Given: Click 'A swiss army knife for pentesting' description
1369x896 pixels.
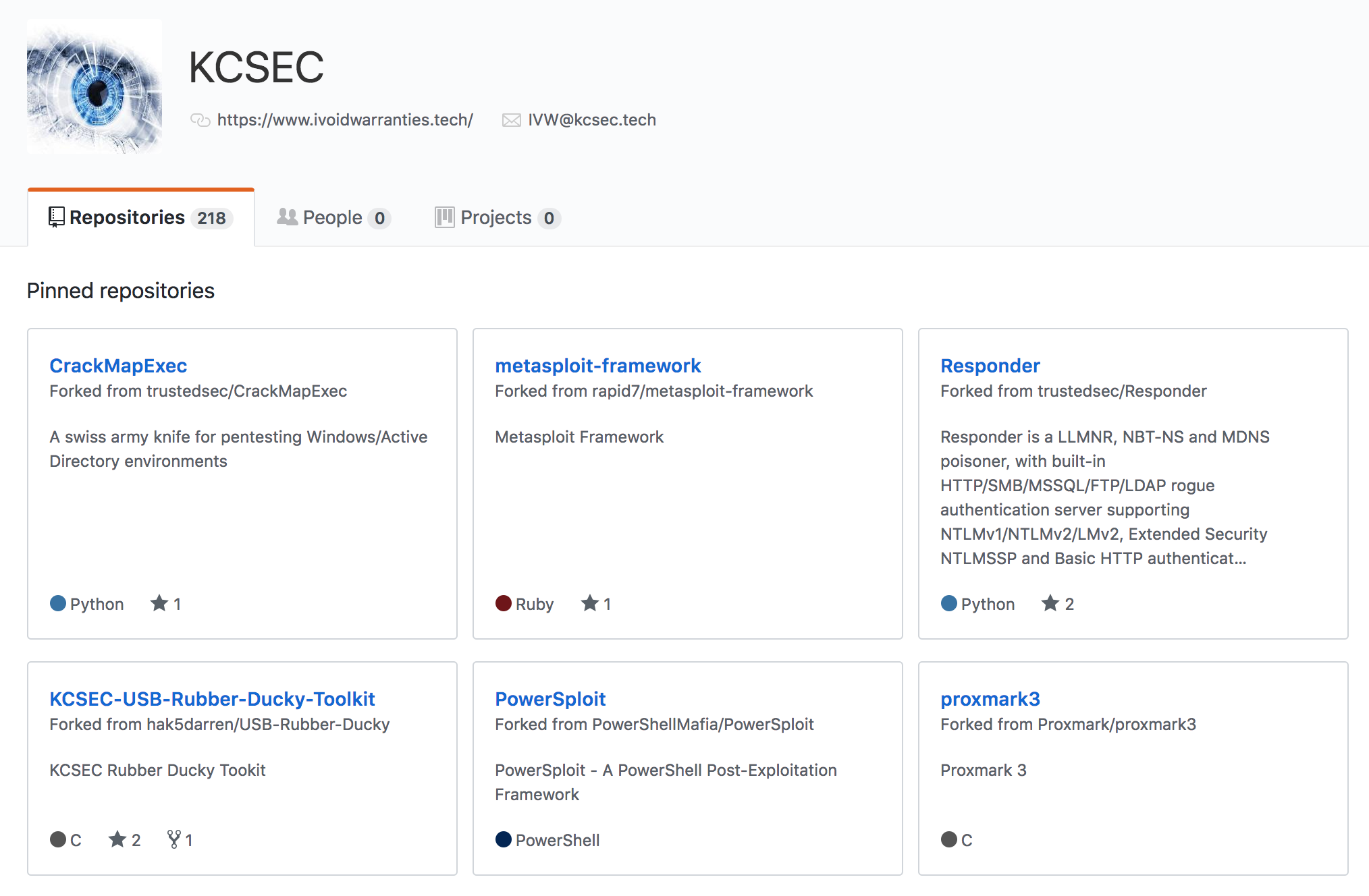Looking at the screenshot, I should pyautogui.click(x=238, y=449).
